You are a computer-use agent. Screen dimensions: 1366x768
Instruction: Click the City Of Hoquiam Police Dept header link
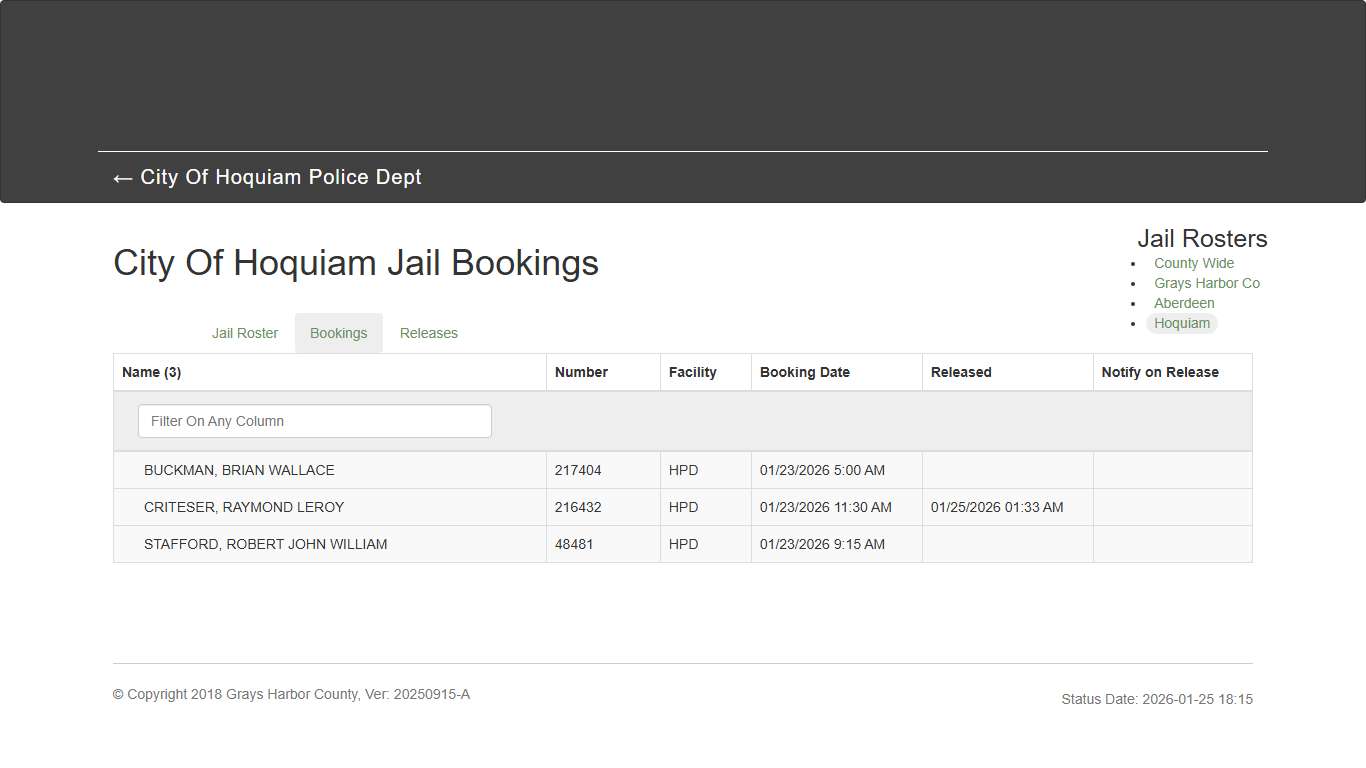coord(282,177)
